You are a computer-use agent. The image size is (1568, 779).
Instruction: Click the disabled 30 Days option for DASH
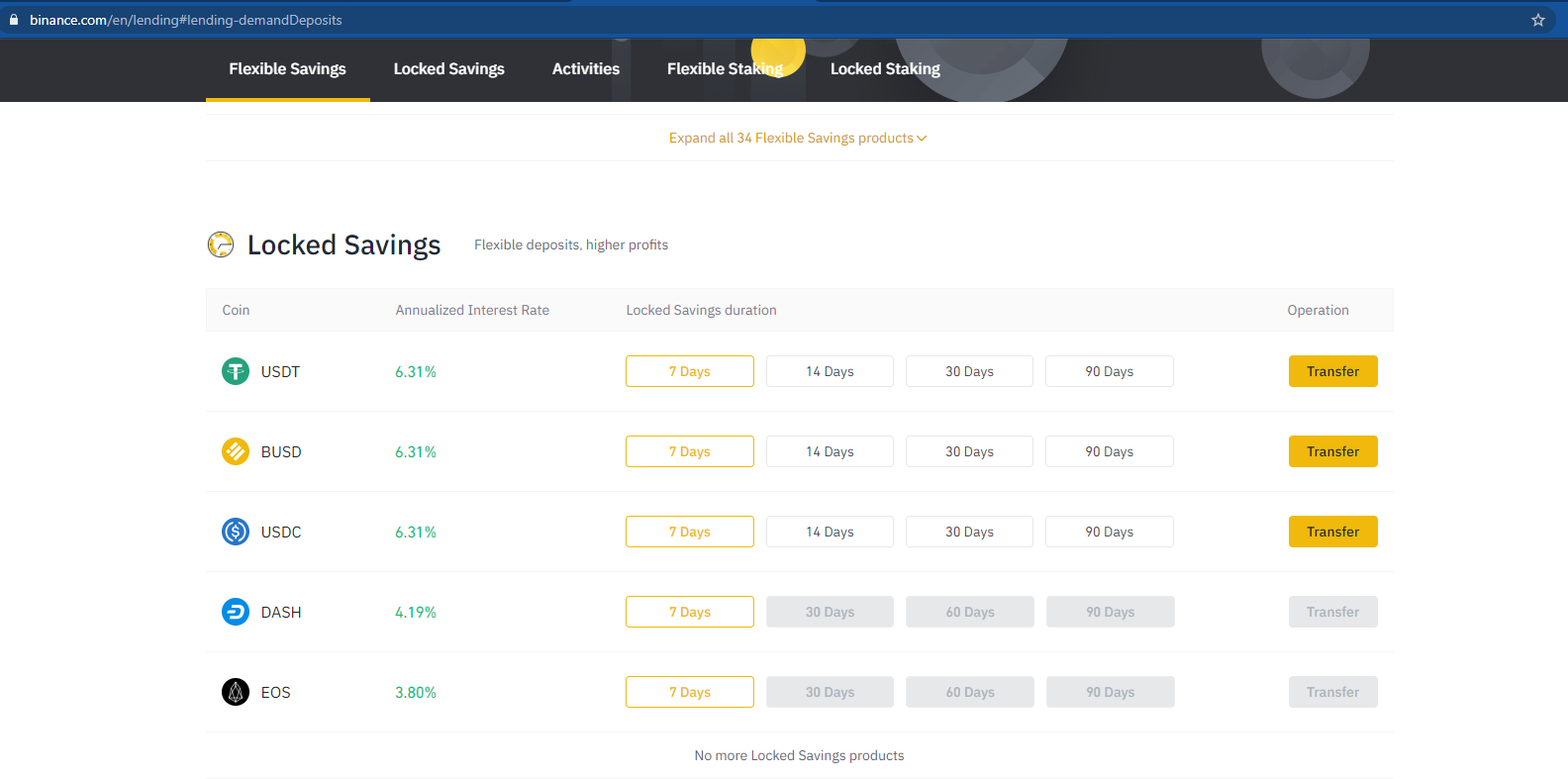coord(830,612)
